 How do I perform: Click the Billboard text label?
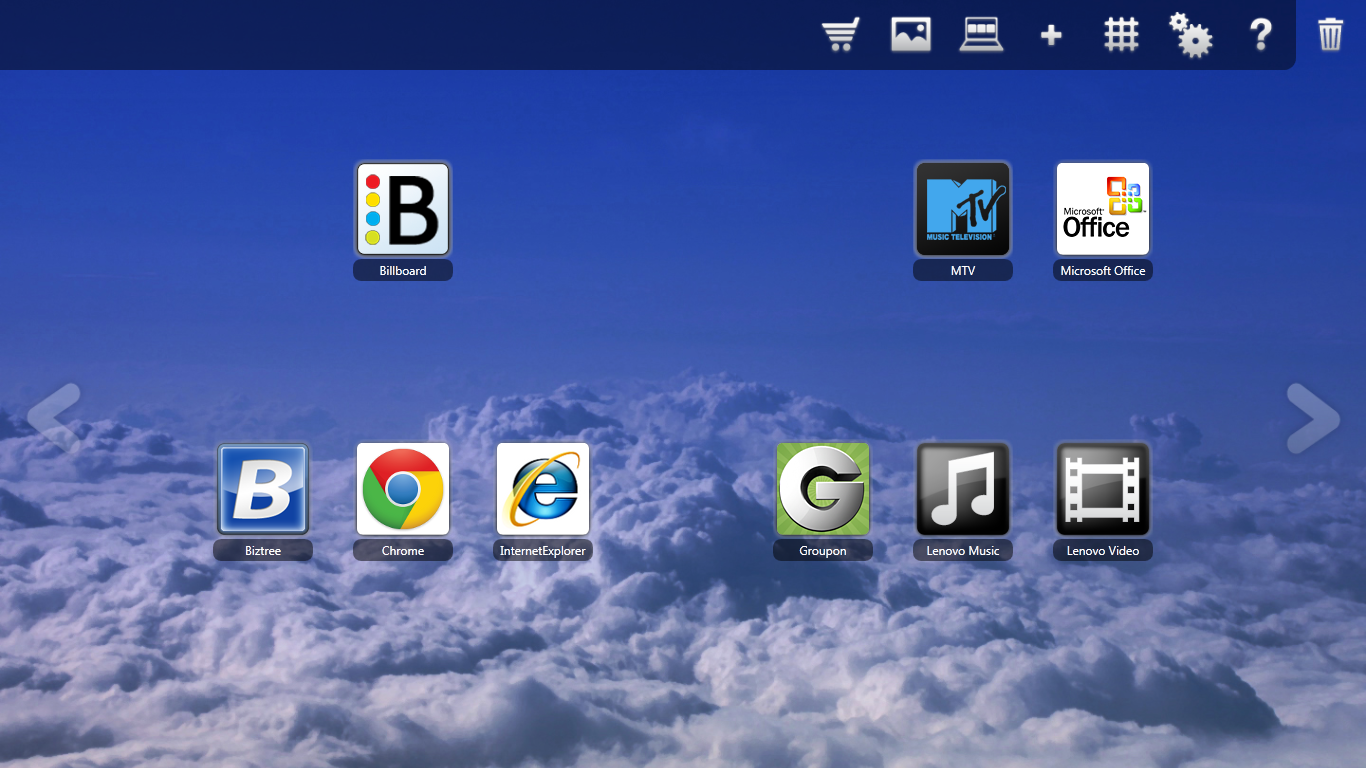pos(403,271)
